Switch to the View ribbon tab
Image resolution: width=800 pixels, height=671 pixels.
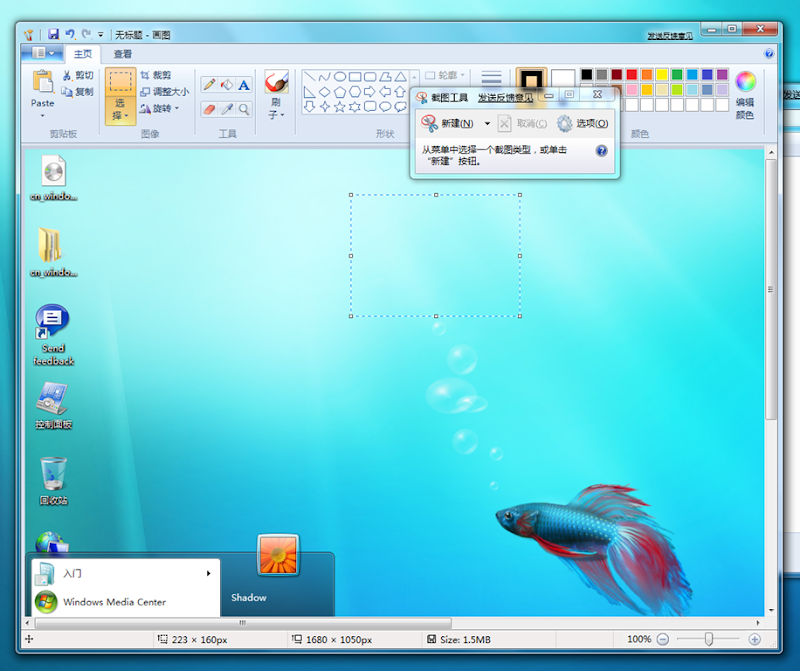(x=122, y=54)
